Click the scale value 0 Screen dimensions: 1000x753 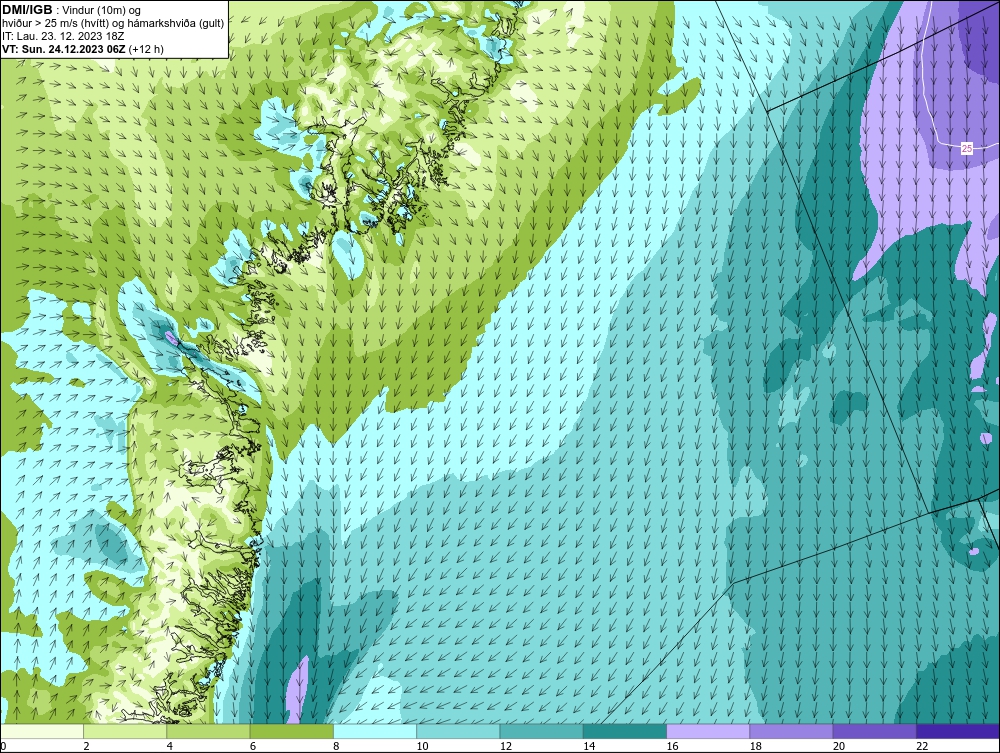point(4,747)
